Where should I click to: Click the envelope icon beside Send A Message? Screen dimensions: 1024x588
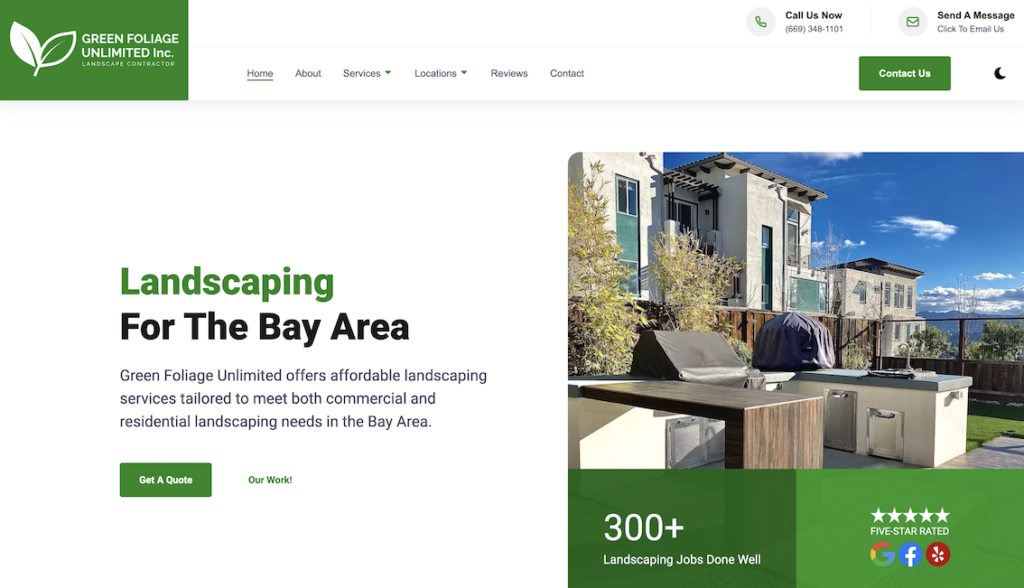point(912,22)
